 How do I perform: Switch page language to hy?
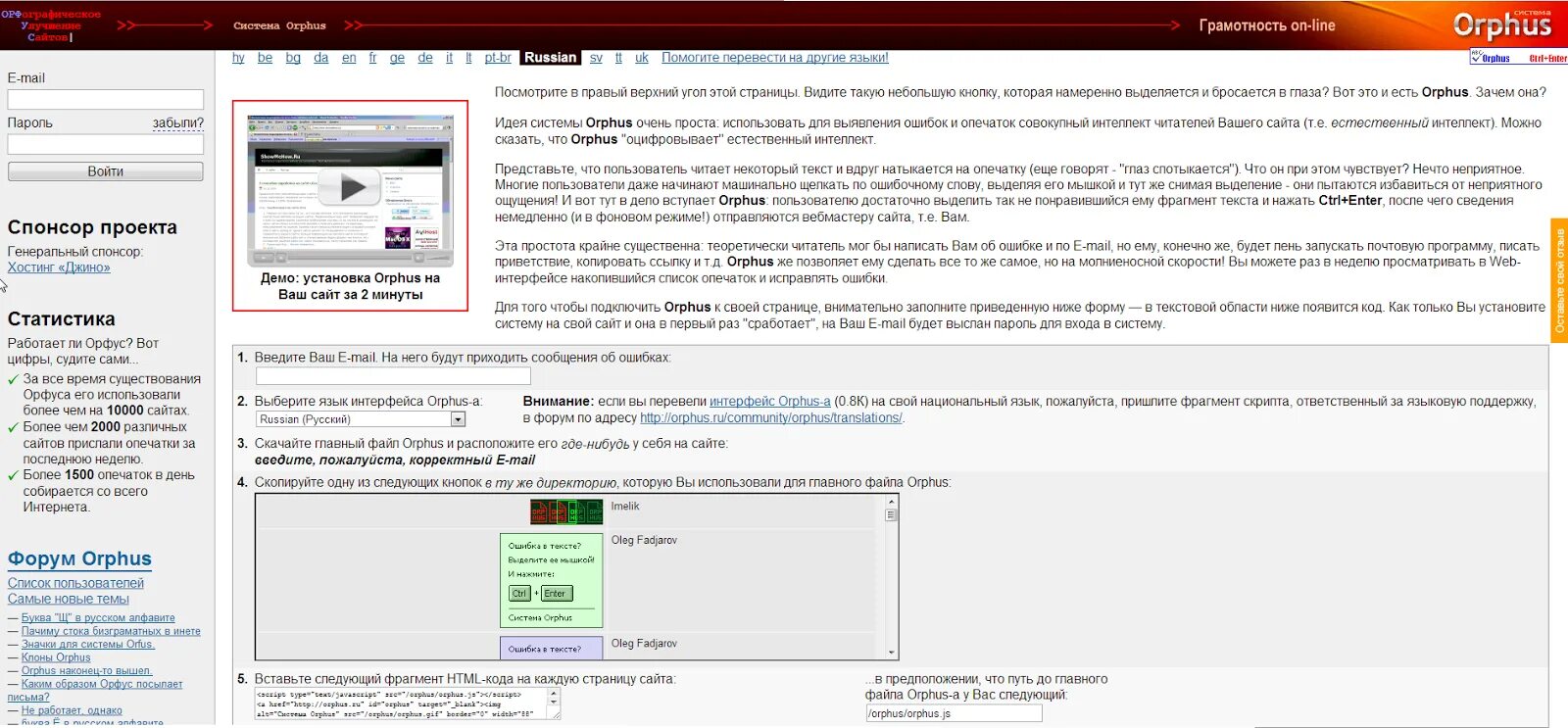[238, 58]
